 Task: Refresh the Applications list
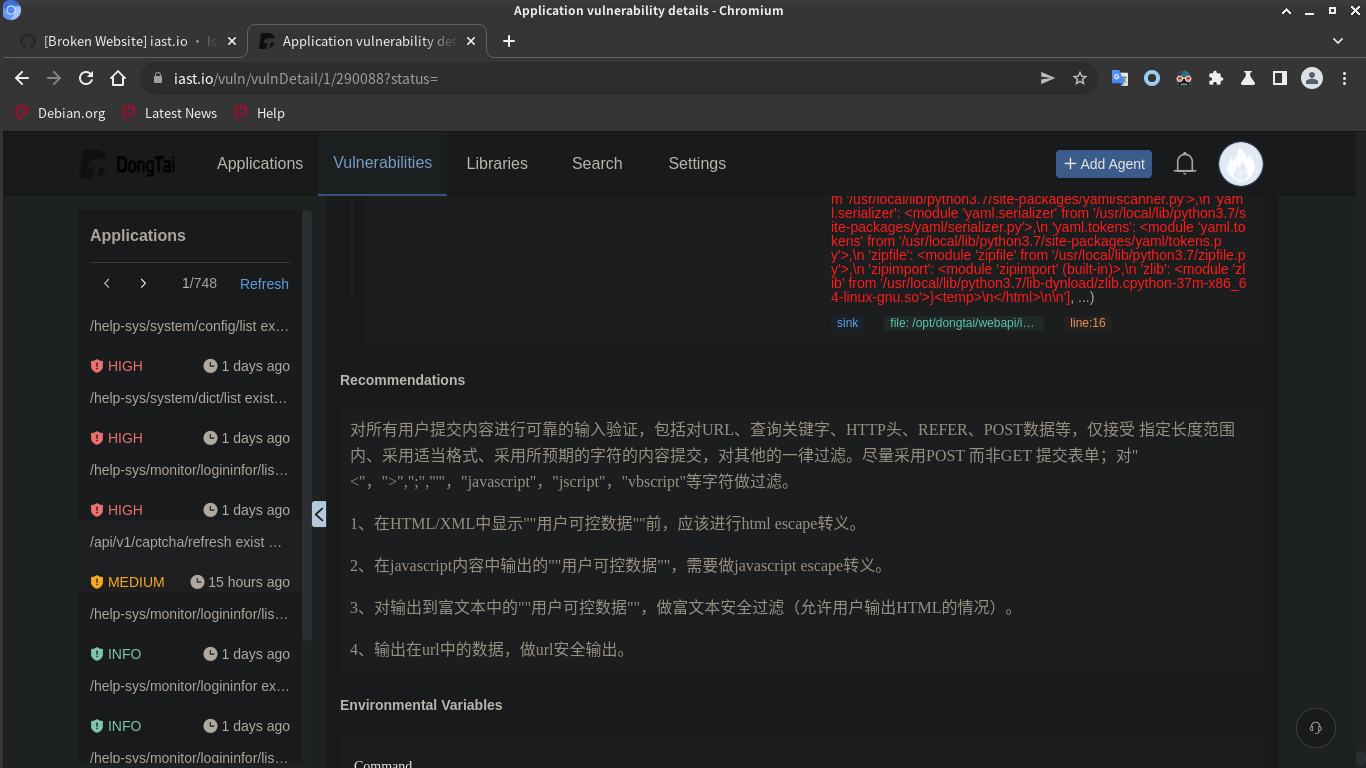pos(263,283)
